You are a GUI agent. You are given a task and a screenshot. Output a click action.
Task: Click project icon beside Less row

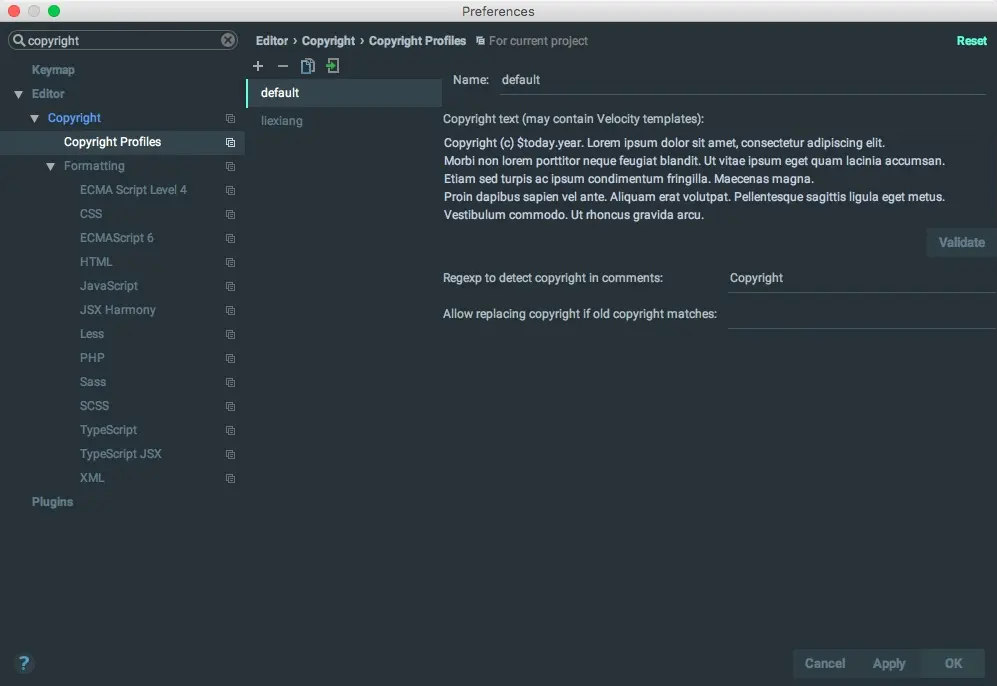[x=230, y=334]
